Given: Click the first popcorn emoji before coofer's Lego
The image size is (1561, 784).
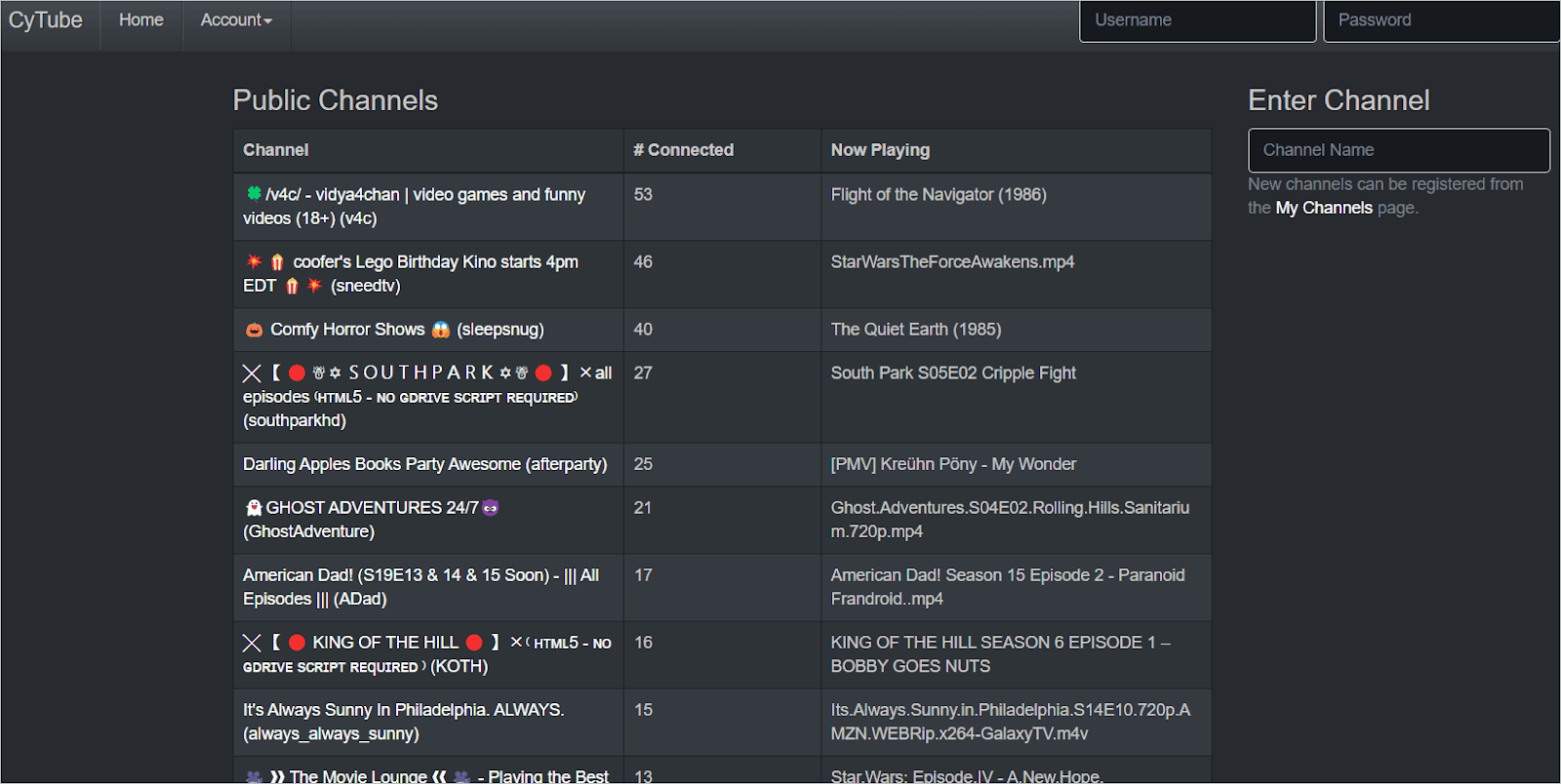Looking at the screenshot, I should 277,261.
